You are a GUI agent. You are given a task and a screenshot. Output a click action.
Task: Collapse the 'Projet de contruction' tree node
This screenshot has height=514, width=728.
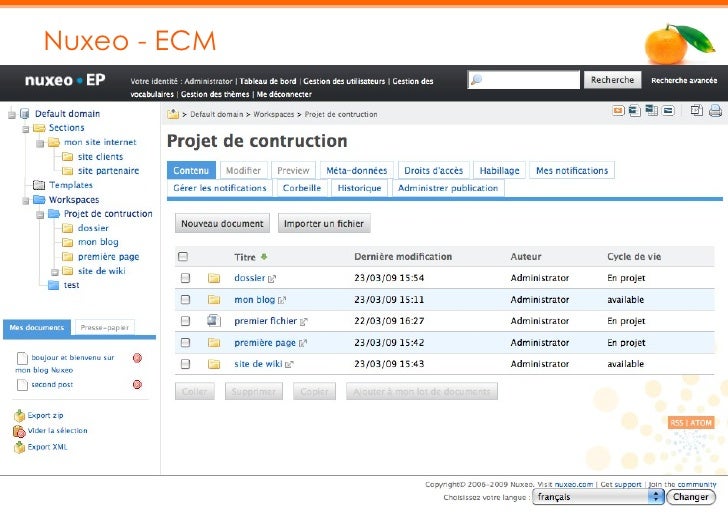[x=40, y=215]
